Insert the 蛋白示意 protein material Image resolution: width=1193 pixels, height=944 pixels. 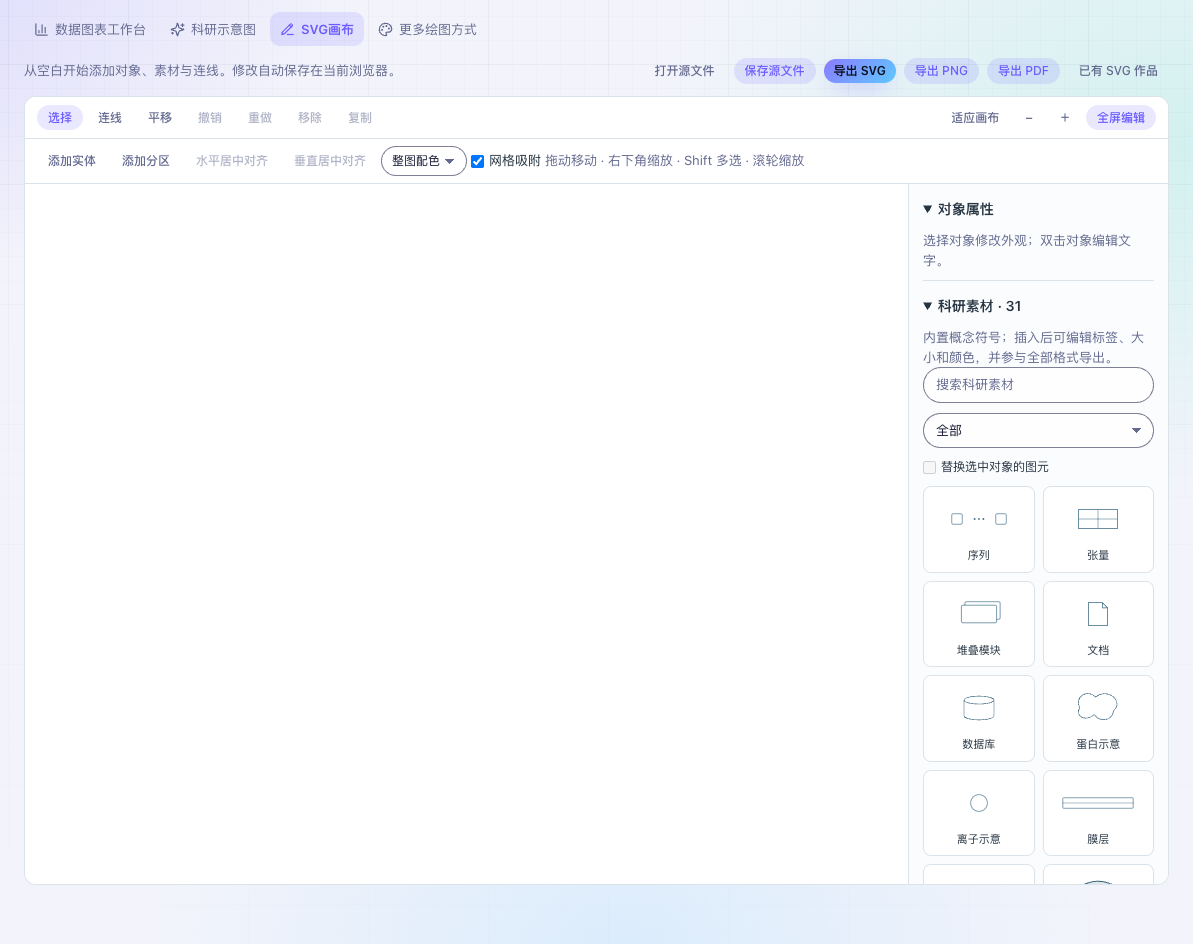(x=1098, y=718)
